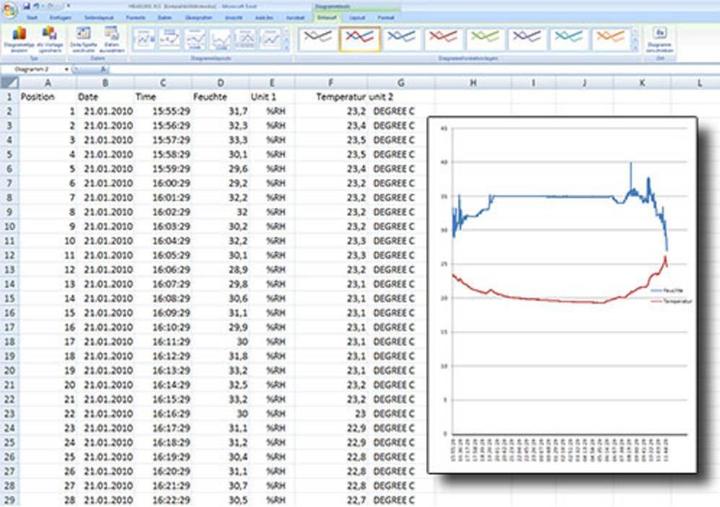Open Daten auswählen dialog
This screenshot has width=720, height=507.
tap(111, 37)
